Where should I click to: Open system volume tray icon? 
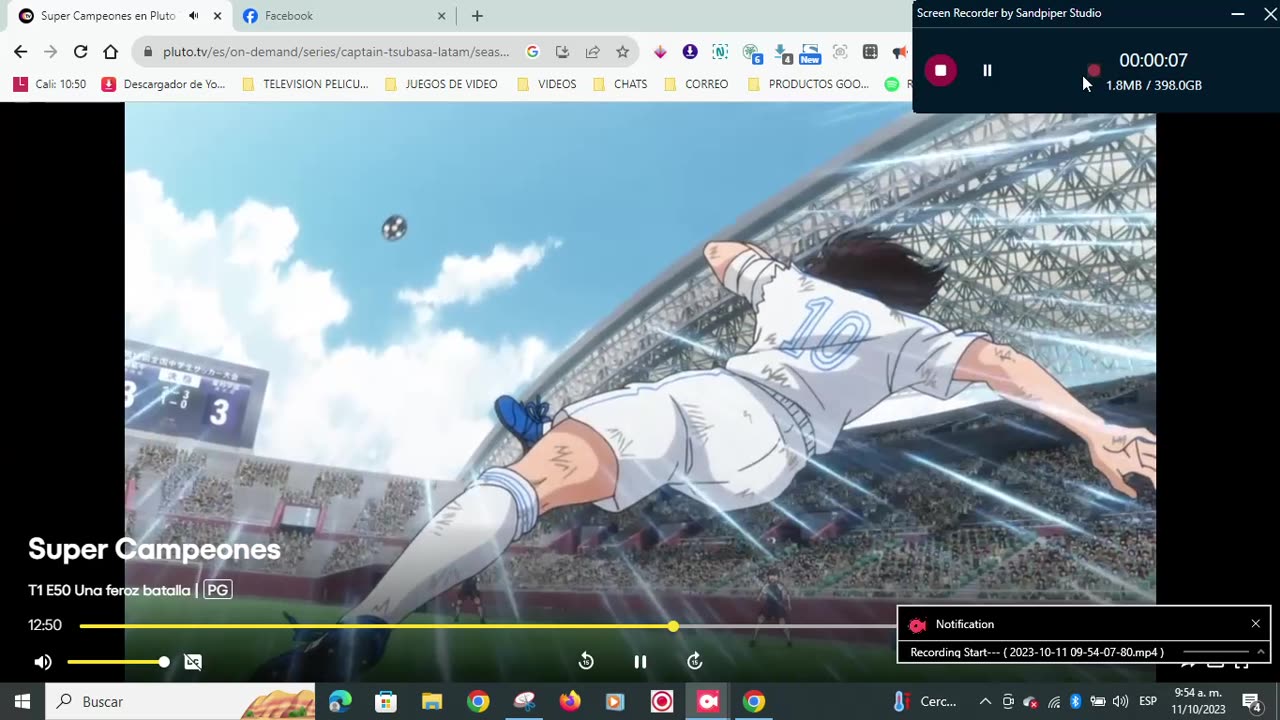1120,702
